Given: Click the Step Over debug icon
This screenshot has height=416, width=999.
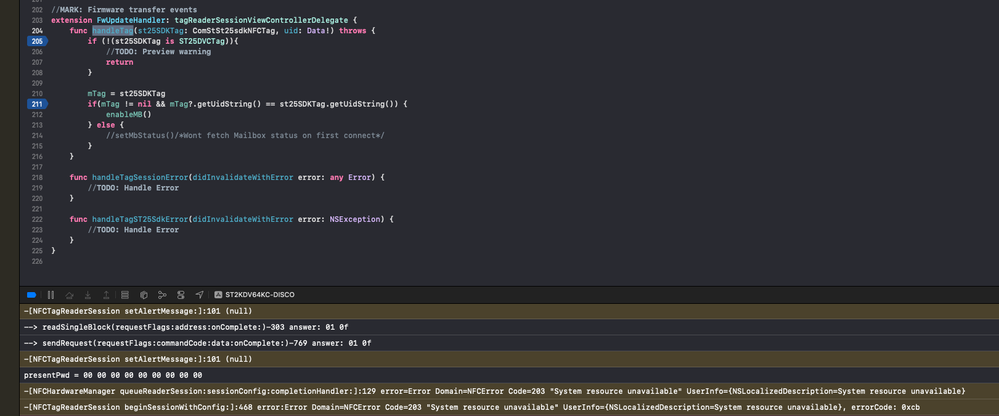Looking at the screenshot, I should [x=69, y=295].
